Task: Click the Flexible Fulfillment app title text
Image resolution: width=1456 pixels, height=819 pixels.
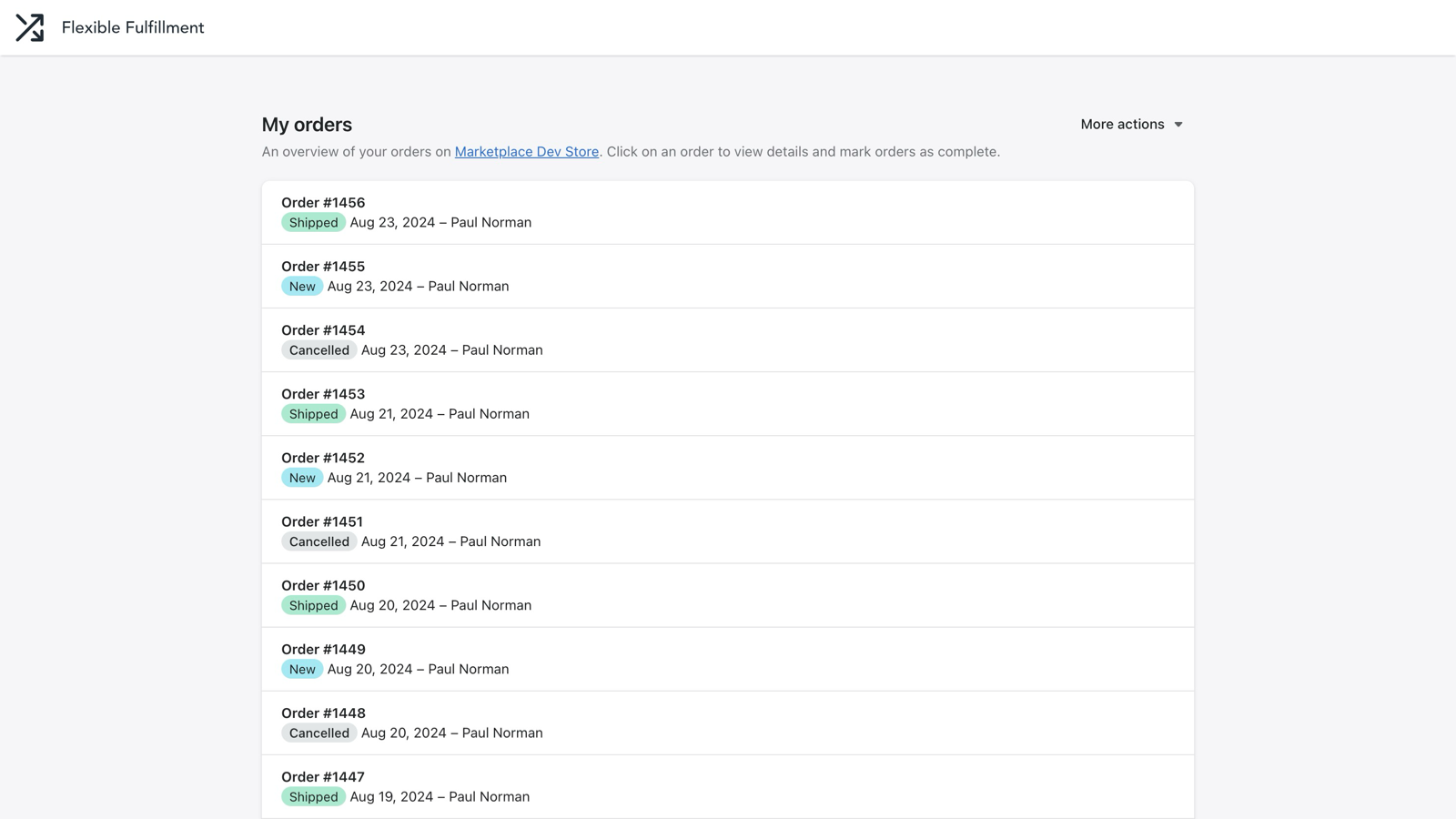Action: click(x=133, y=27)
